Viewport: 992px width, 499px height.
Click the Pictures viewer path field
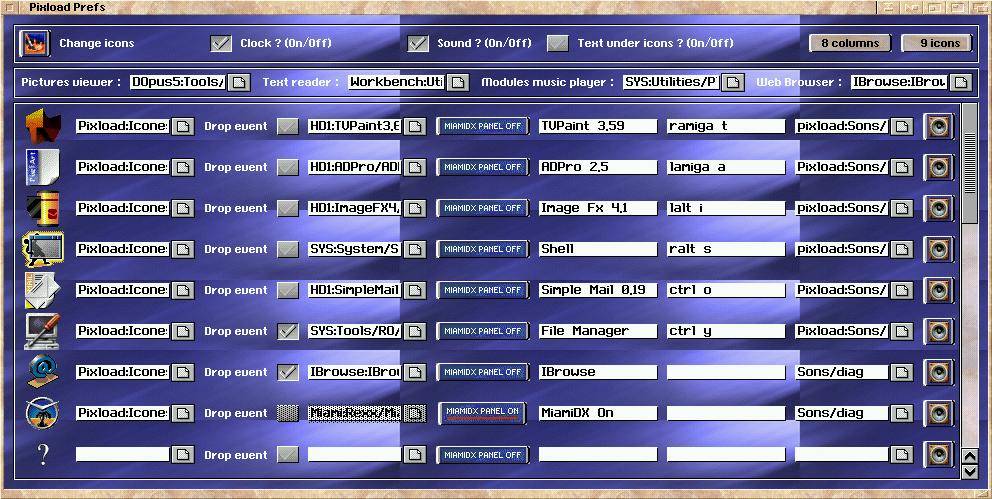pos(178,82)
